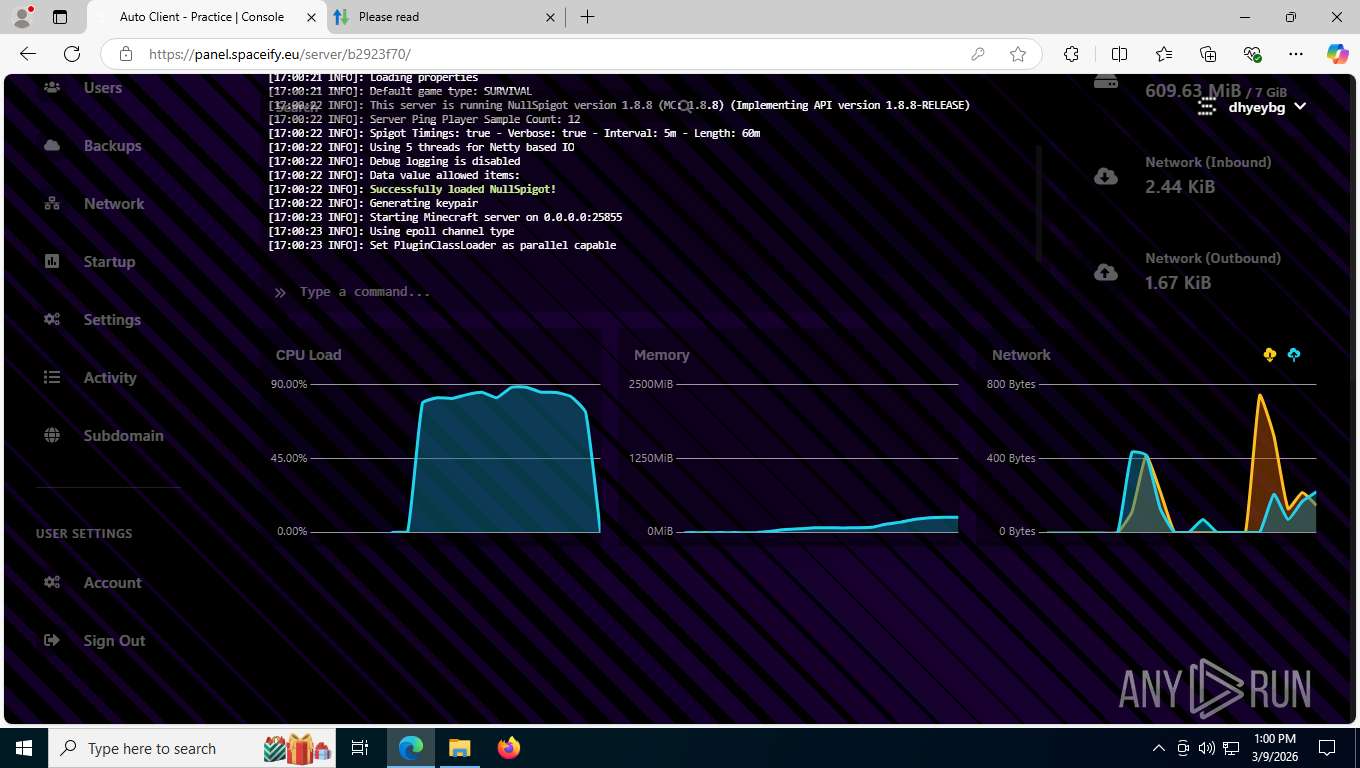
Task: Open browser Extensions puzzle icon
Action: pos(1072,55)
